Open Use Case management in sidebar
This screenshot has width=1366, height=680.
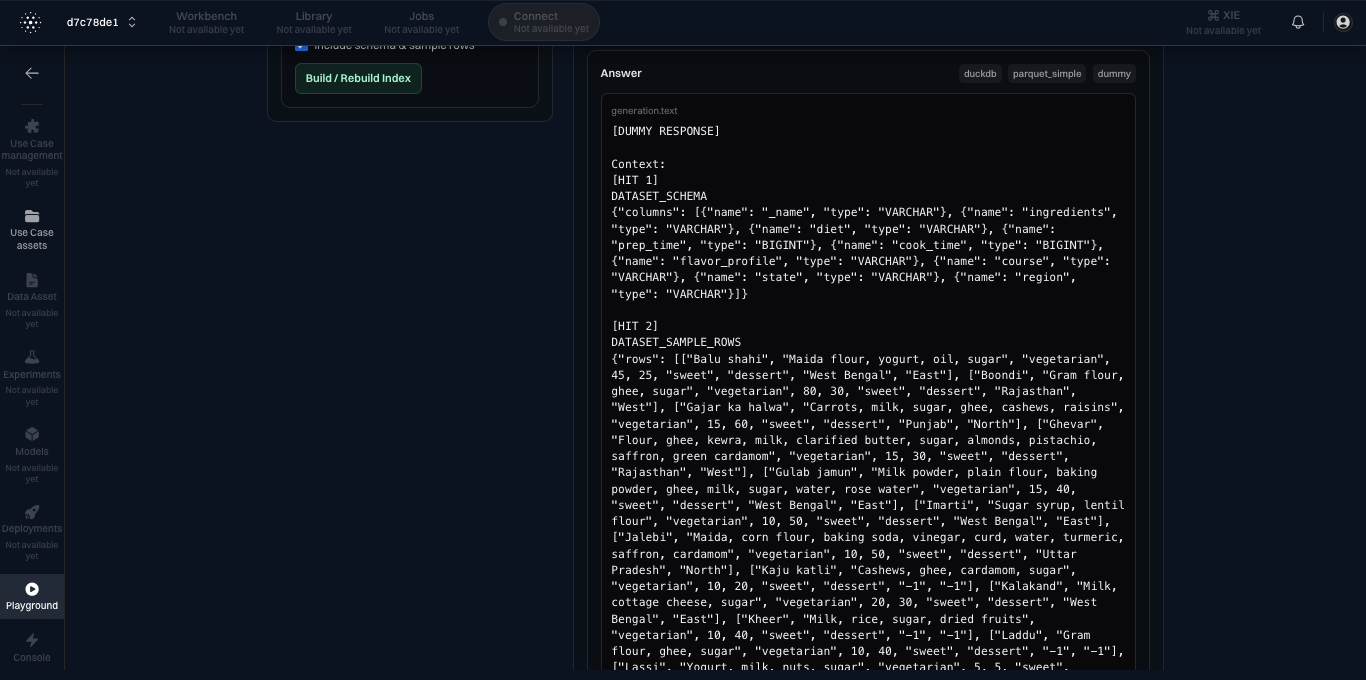32,153
